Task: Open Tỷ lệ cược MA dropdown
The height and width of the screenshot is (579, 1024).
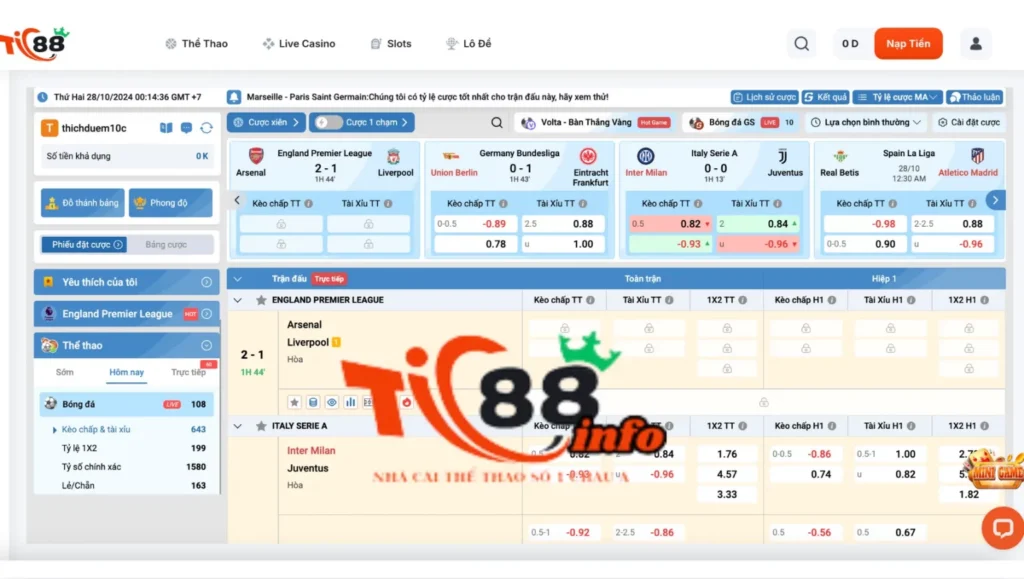Action: (897, 97)
